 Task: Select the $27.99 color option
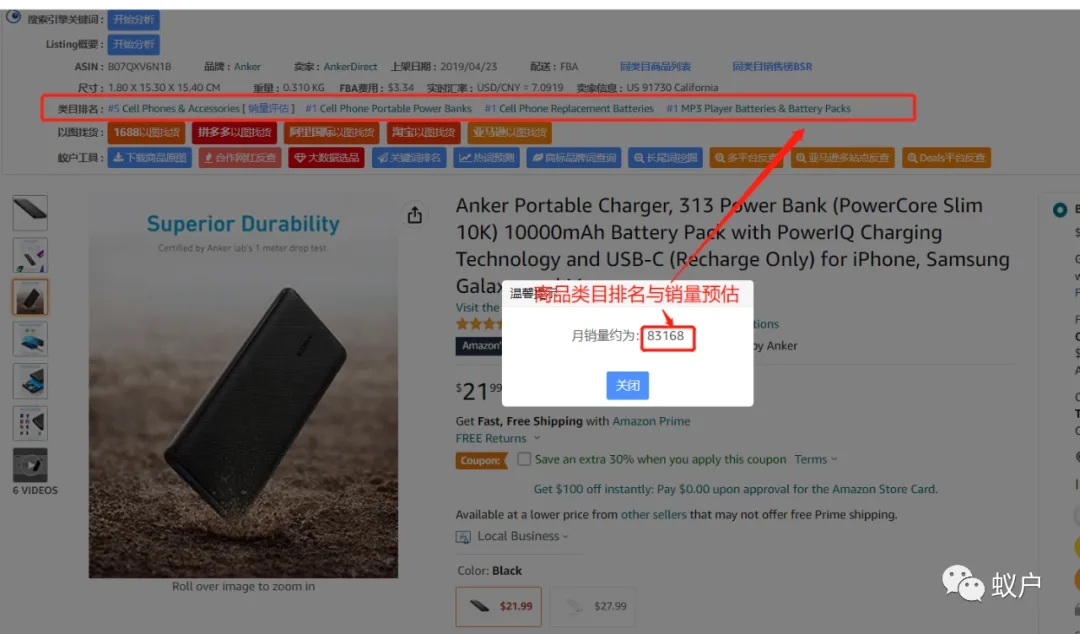(x=593, y=606)
